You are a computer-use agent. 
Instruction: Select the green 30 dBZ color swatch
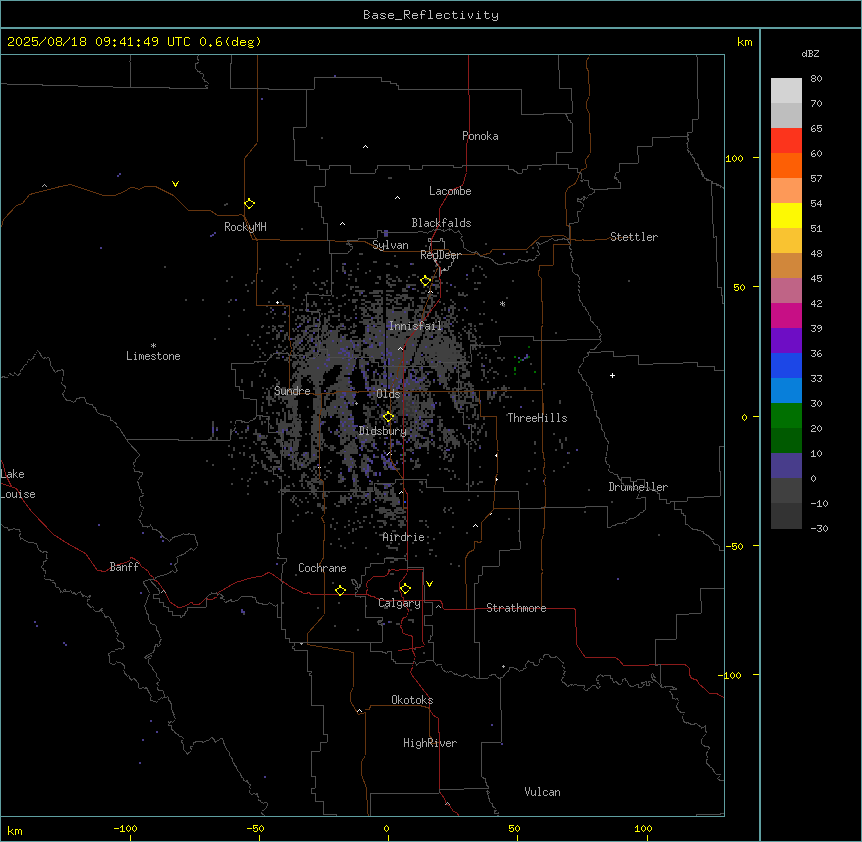pos(786,416)
